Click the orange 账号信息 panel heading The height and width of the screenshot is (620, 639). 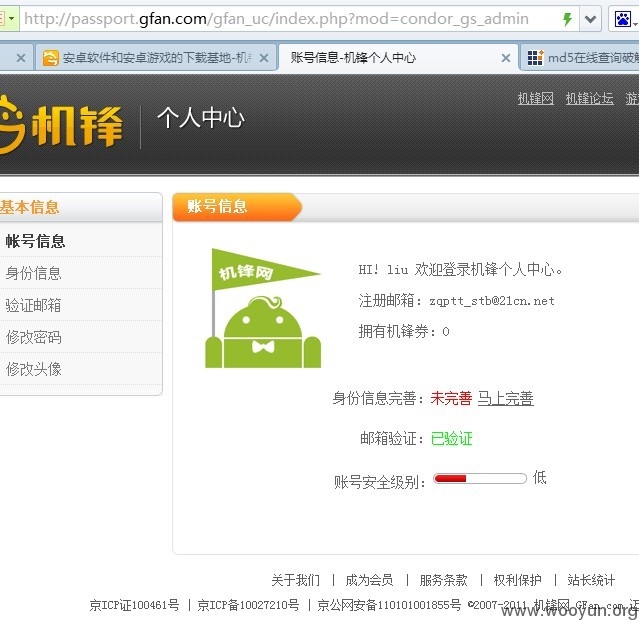tap(237, 207)
